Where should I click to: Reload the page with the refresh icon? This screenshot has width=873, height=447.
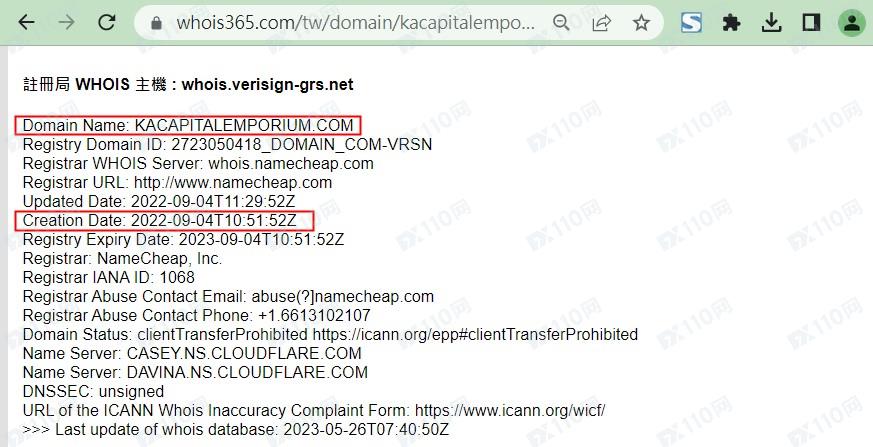(107, 23)
